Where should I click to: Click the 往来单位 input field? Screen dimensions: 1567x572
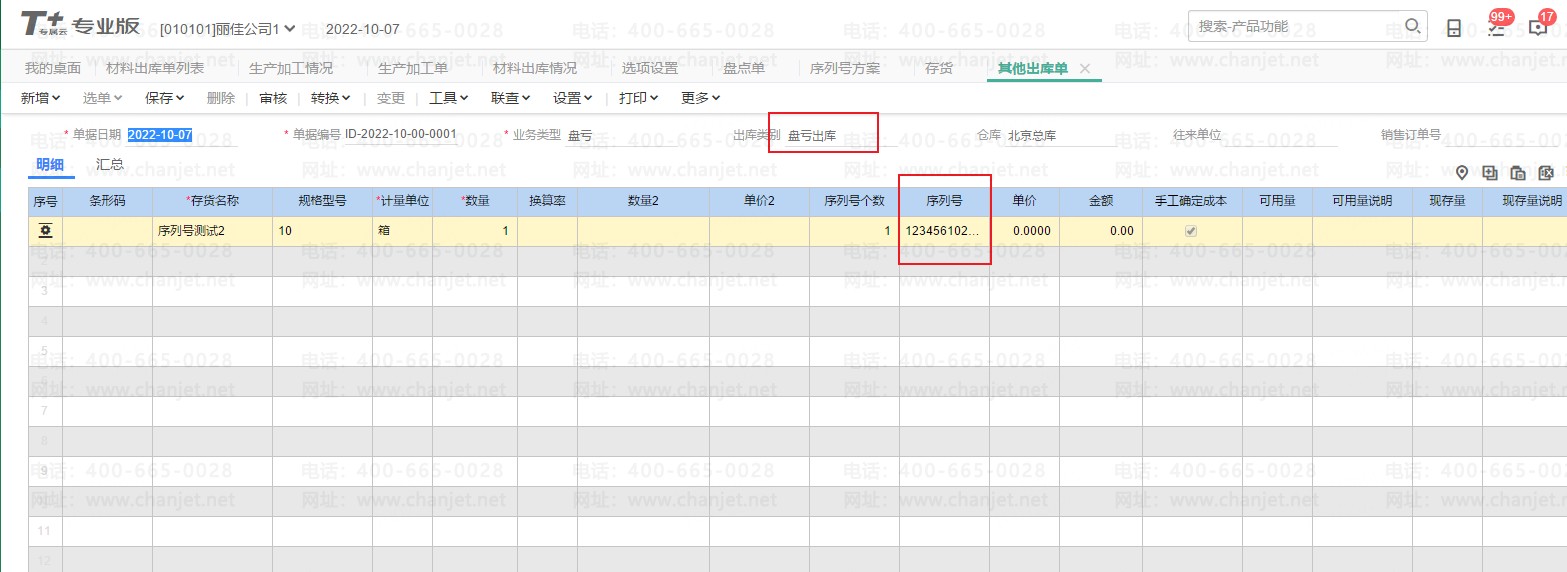[1282, 135]
